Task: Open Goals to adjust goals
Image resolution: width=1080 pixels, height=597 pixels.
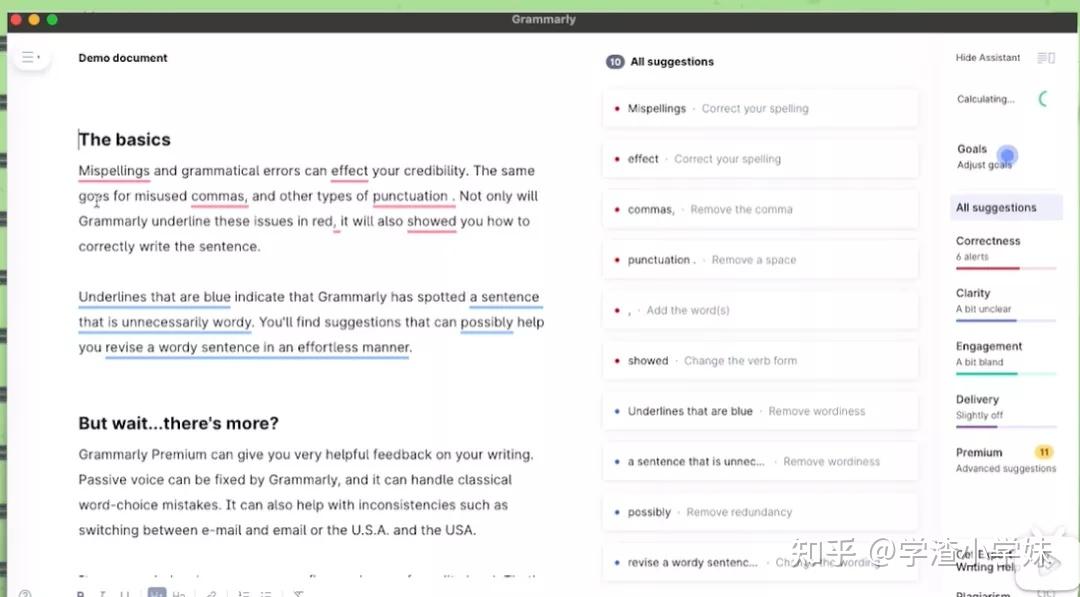Action: tap(984, 156)
